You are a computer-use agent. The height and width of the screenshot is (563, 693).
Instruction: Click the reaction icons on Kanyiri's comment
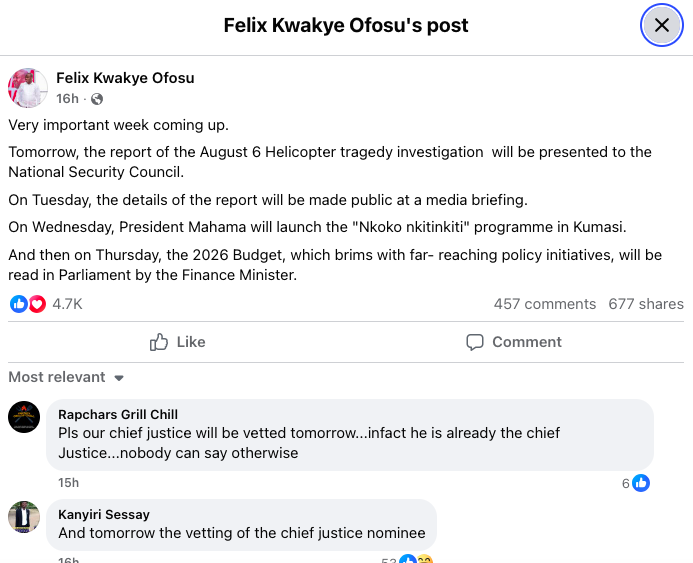point(416,559)
